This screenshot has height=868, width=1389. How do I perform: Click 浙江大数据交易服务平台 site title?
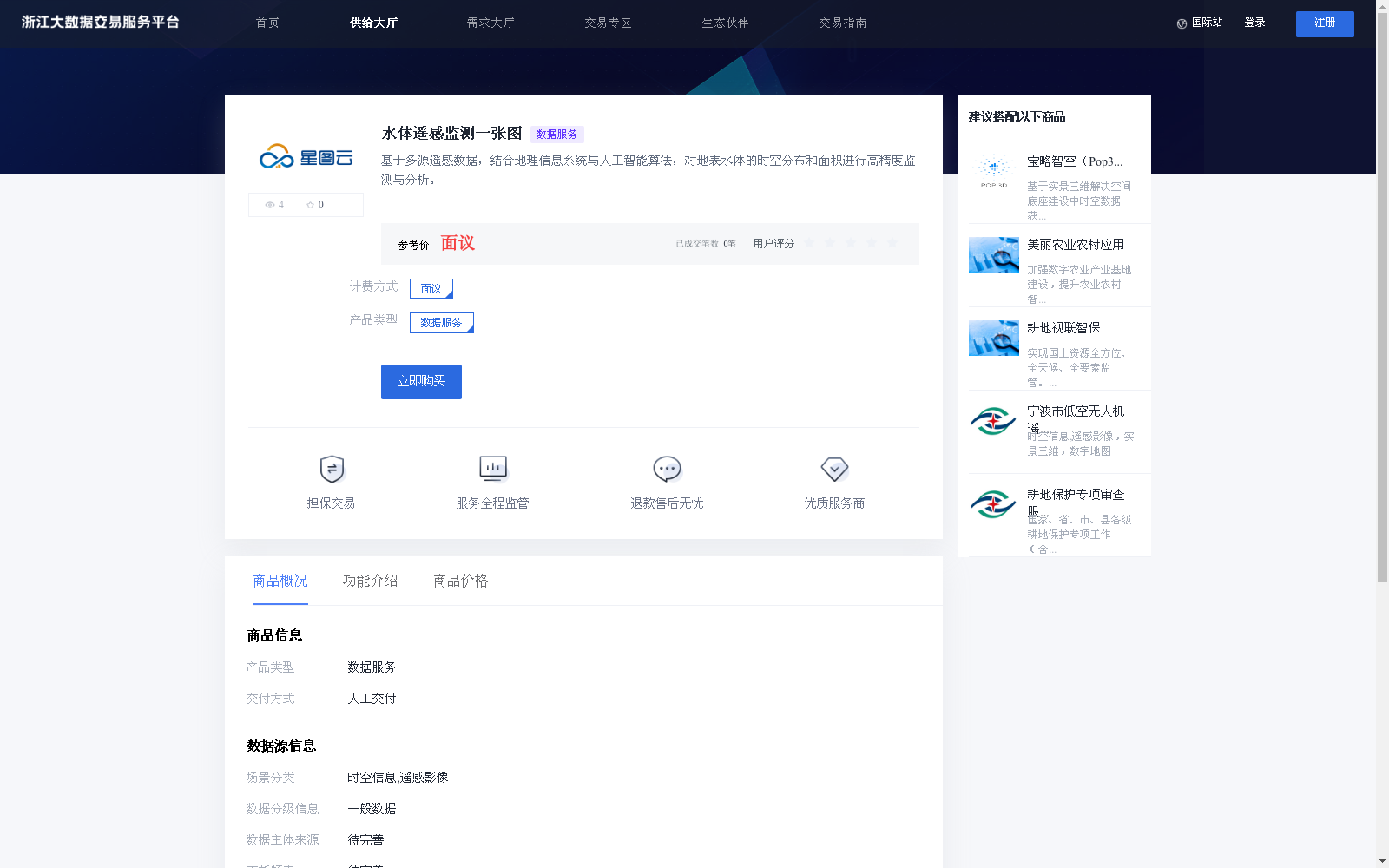(x=101, y=23)
